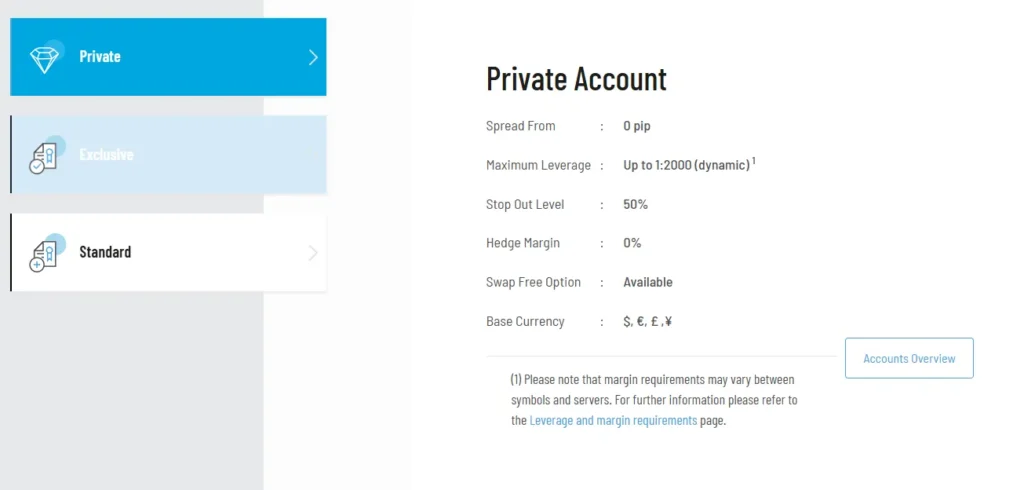Click the diamond icon on Private tab

tap(45, 58)
